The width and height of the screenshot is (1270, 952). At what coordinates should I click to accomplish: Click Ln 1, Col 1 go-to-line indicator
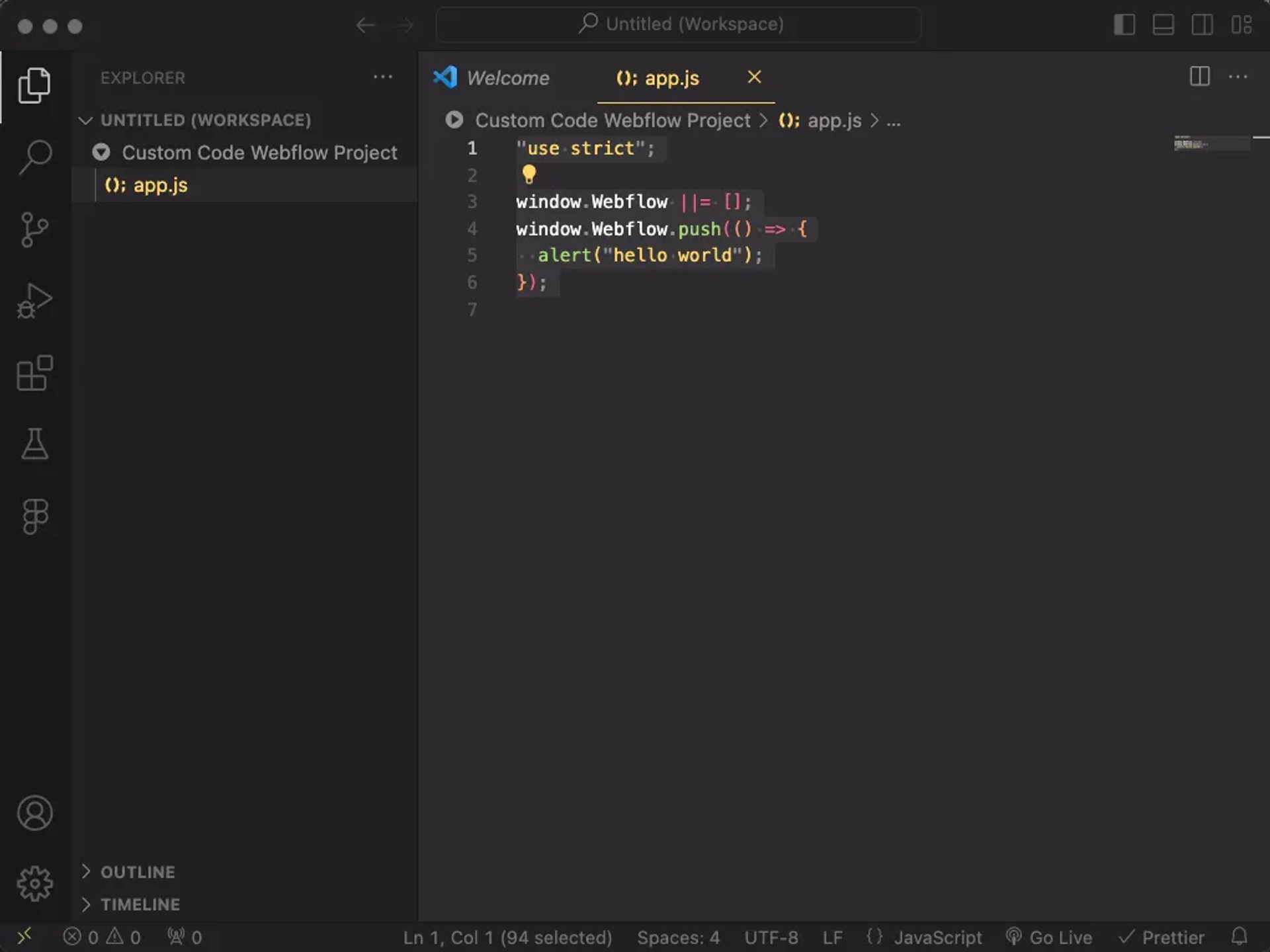507,937
